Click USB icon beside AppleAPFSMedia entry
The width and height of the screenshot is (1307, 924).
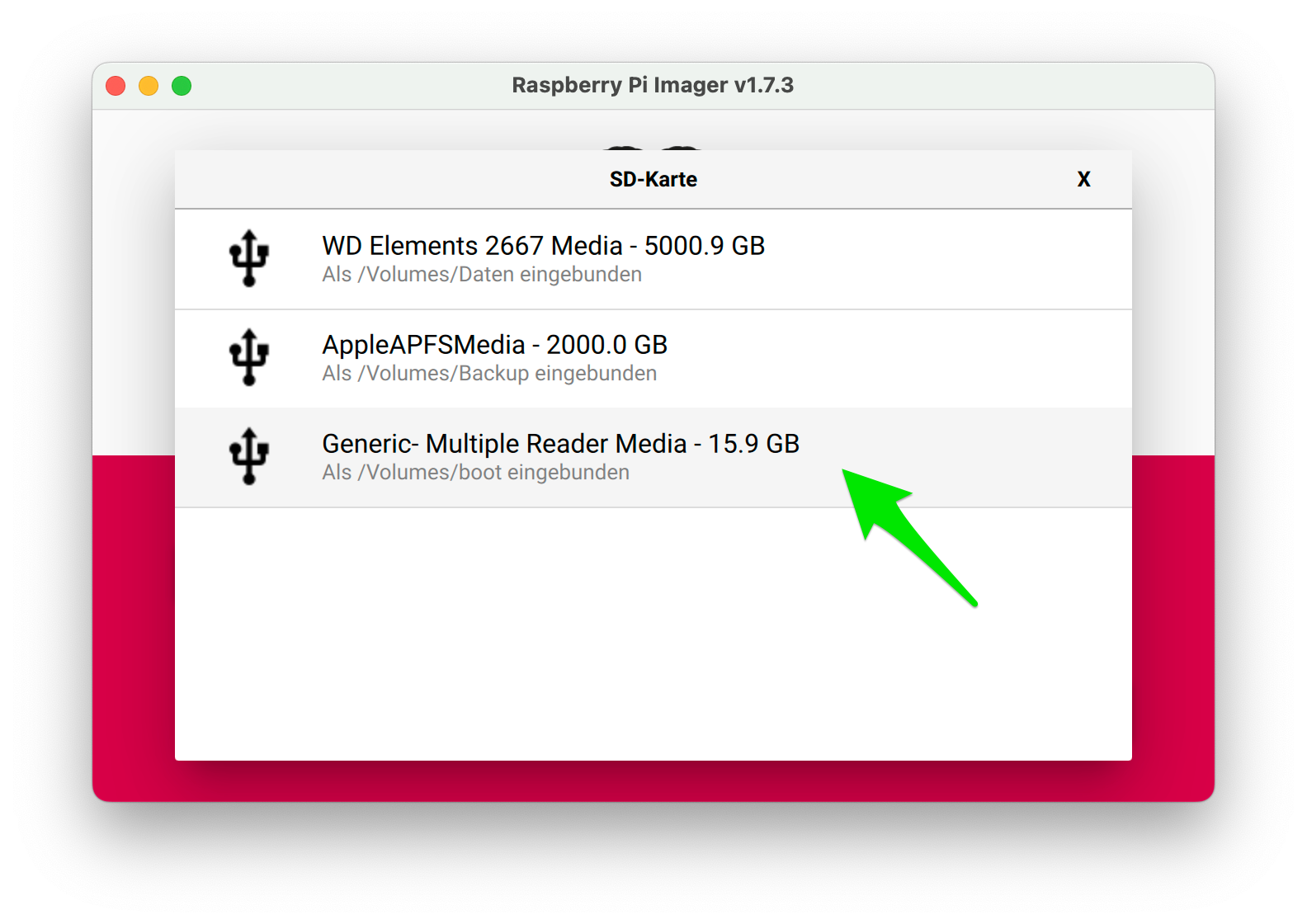click(x=249, y=357)
